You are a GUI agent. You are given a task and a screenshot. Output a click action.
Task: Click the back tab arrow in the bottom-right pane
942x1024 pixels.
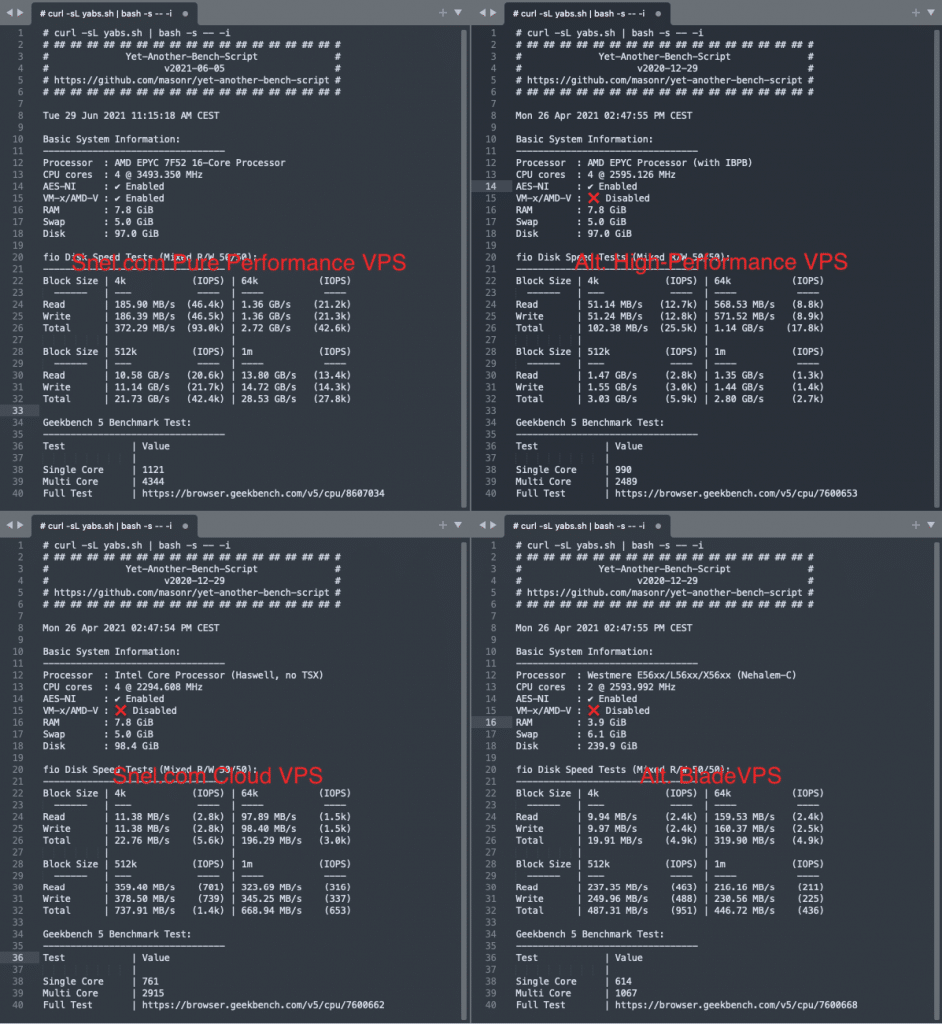coord(483,525)
